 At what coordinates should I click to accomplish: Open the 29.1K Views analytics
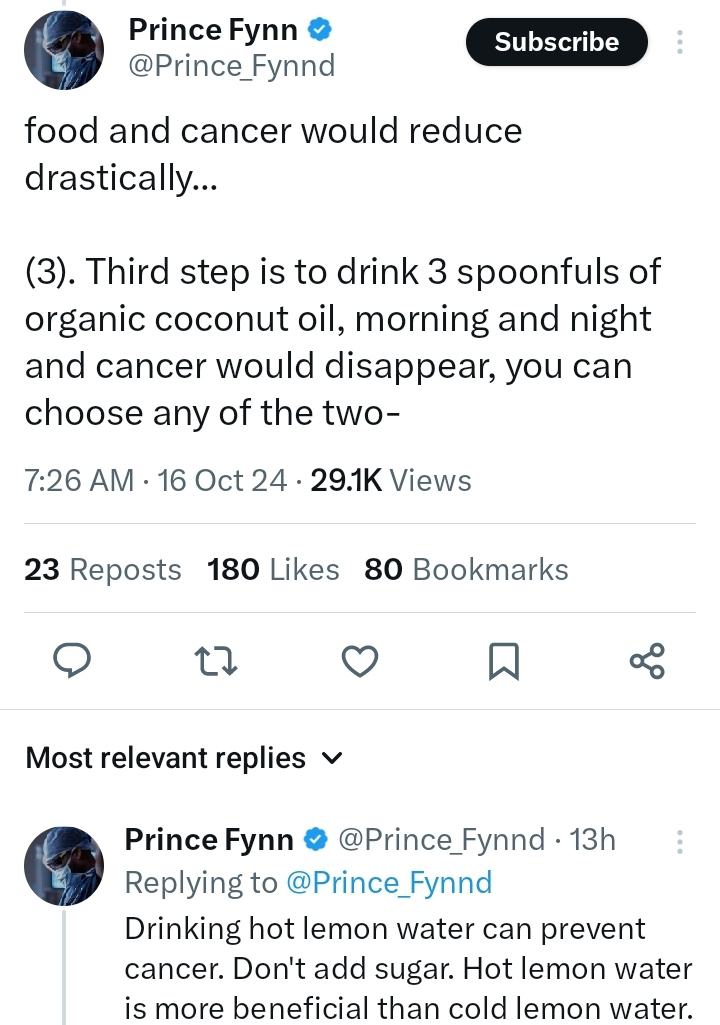pos(391,481)
